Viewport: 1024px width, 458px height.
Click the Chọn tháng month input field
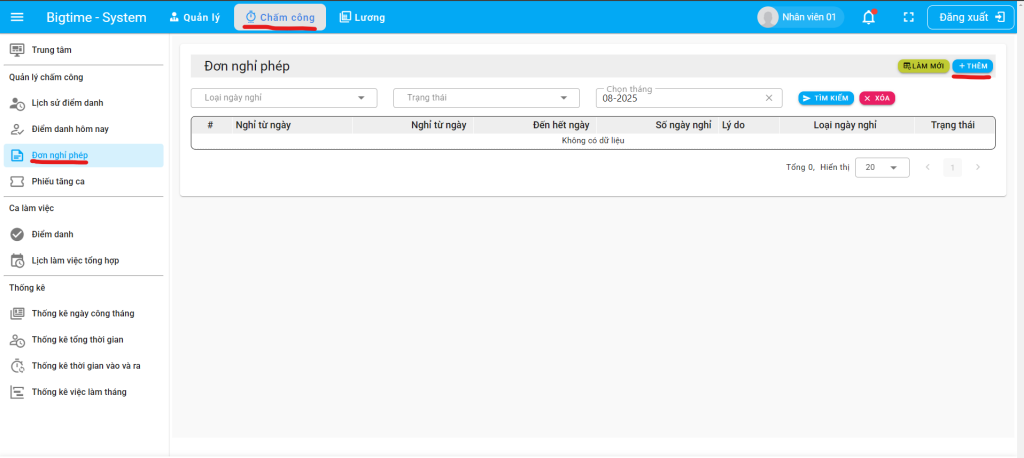[680, 98]
